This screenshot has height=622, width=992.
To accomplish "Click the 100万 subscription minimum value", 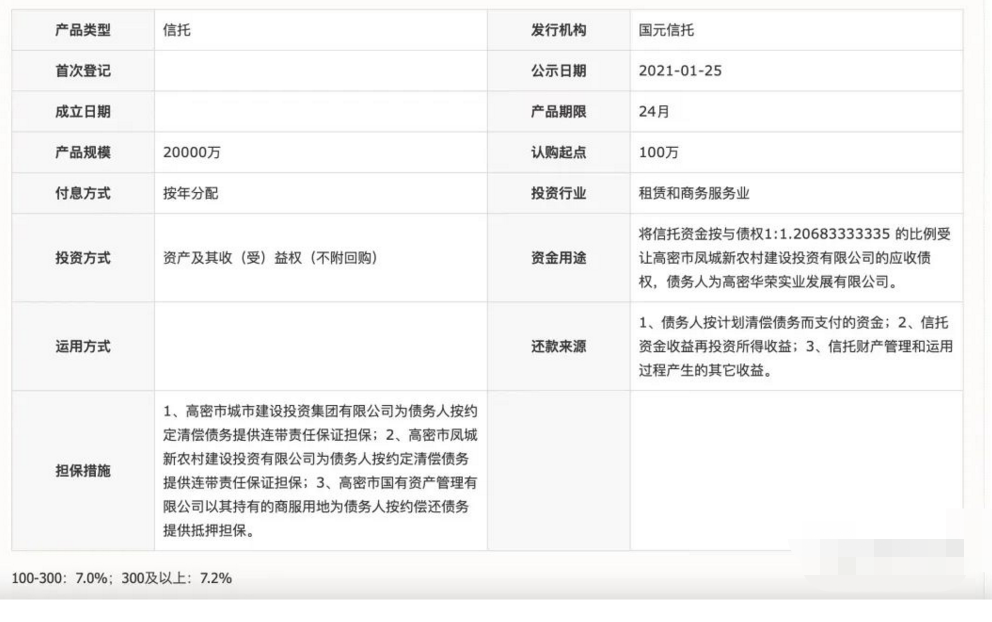I will (x=659, y=152).
